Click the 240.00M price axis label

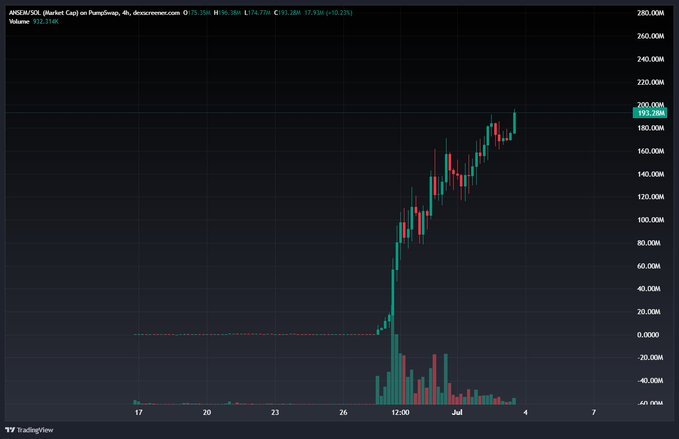tap(650, 59)
